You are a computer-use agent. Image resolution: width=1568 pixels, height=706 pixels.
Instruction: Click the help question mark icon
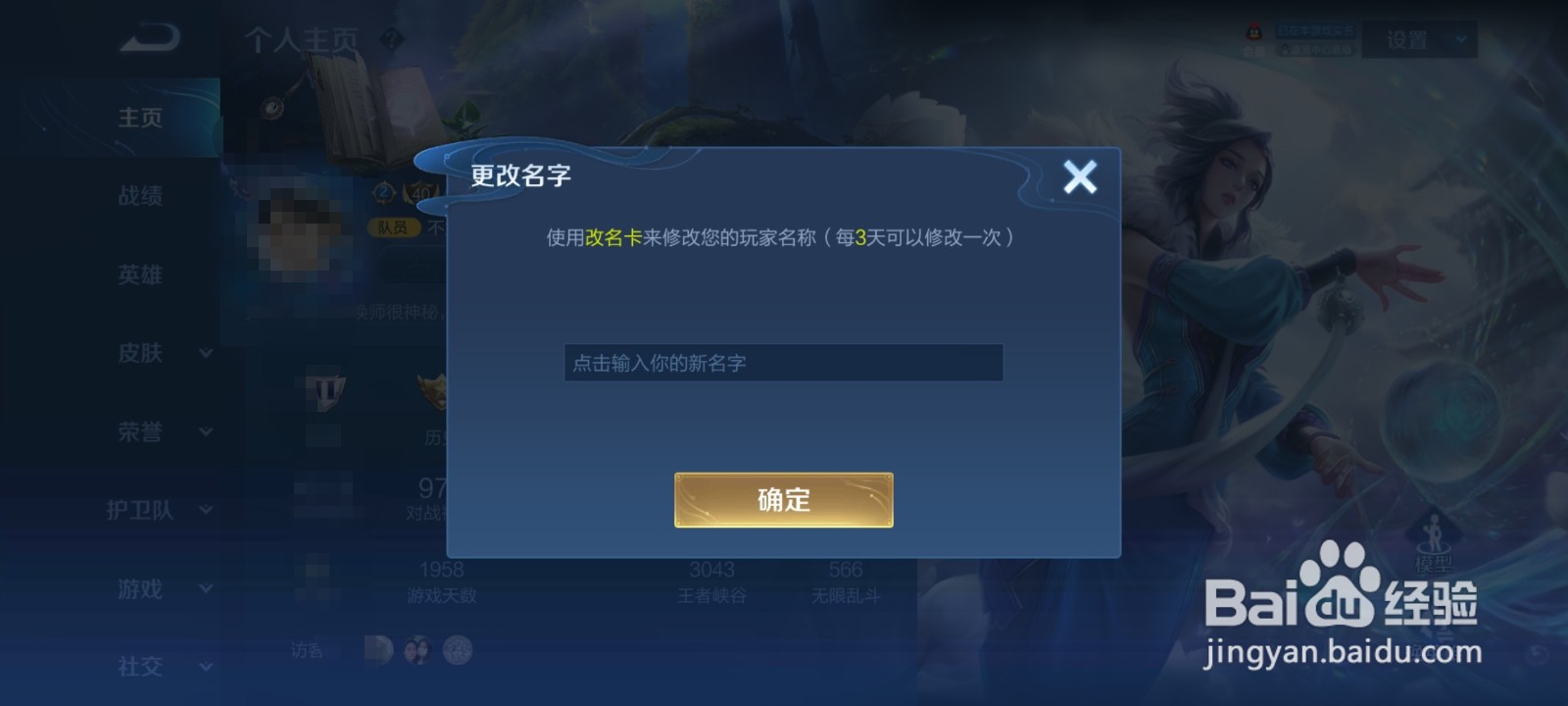(391, 39)
